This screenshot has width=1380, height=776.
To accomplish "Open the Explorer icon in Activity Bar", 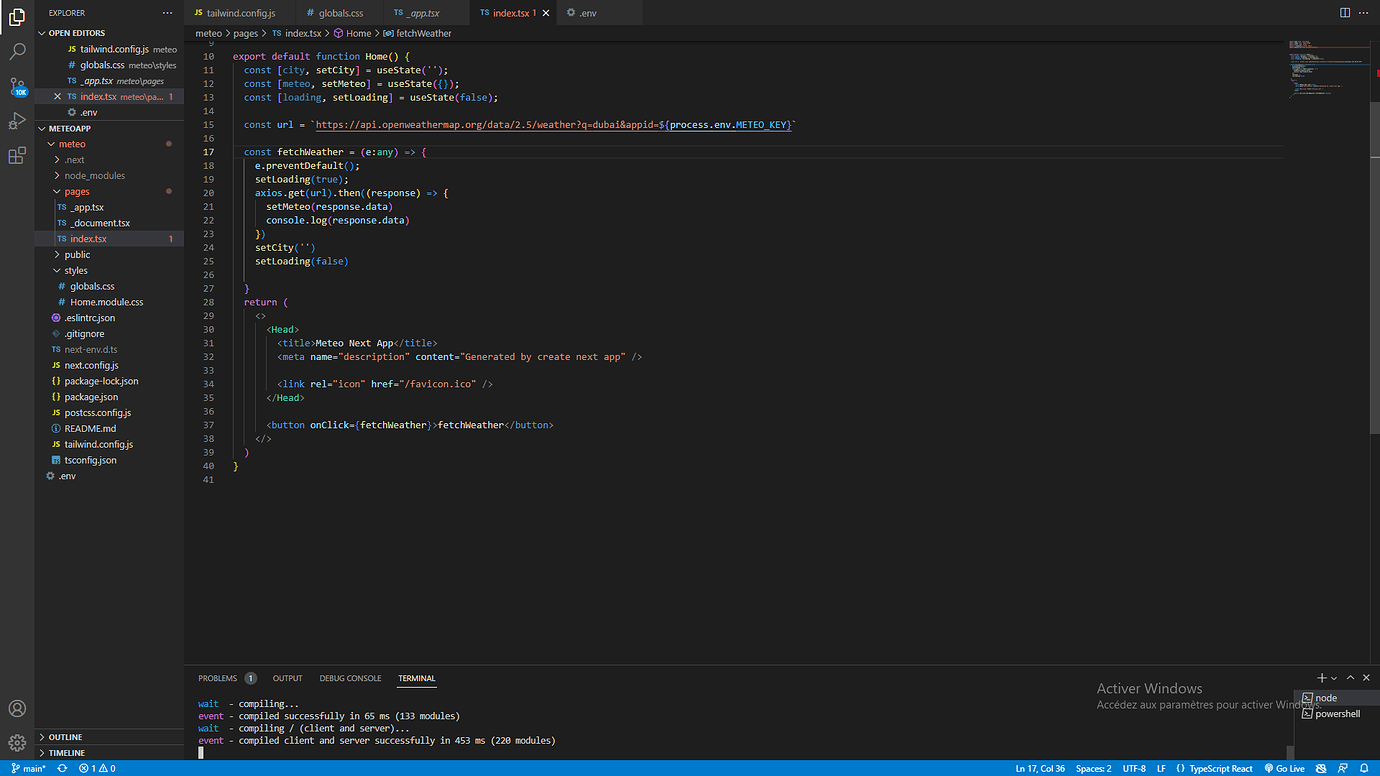I will tap(18, 16).
